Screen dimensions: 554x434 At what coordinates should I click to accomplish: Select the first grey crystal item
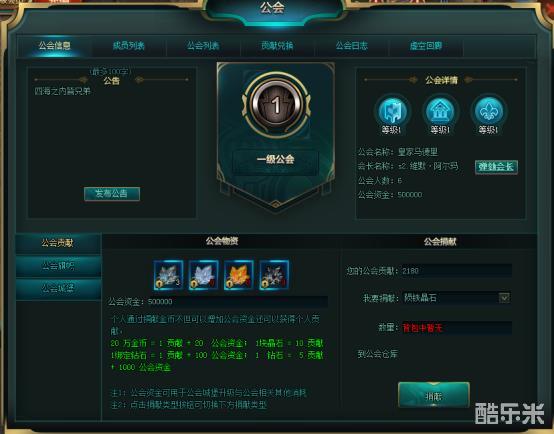(x=169, y=275)
